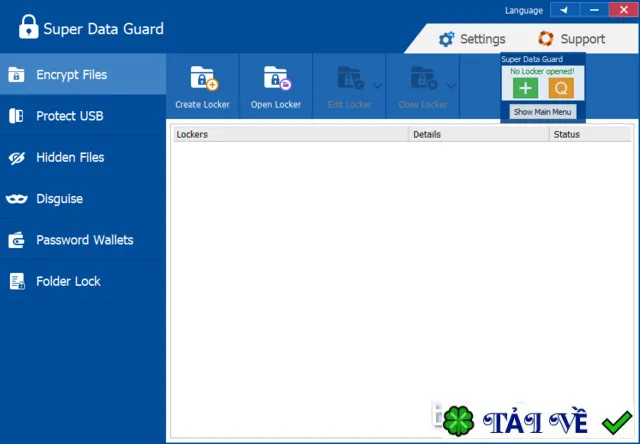Click the Create Locker toolbar icon
The image size is (640, 444).
204,78
